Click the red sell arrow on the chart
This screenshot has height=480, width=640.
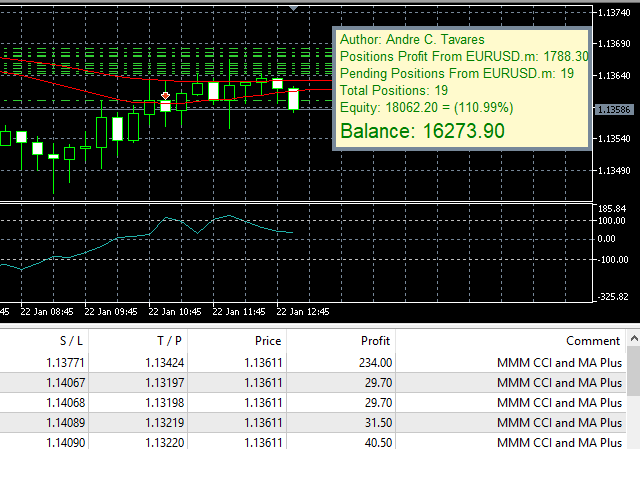coord(165,96)
